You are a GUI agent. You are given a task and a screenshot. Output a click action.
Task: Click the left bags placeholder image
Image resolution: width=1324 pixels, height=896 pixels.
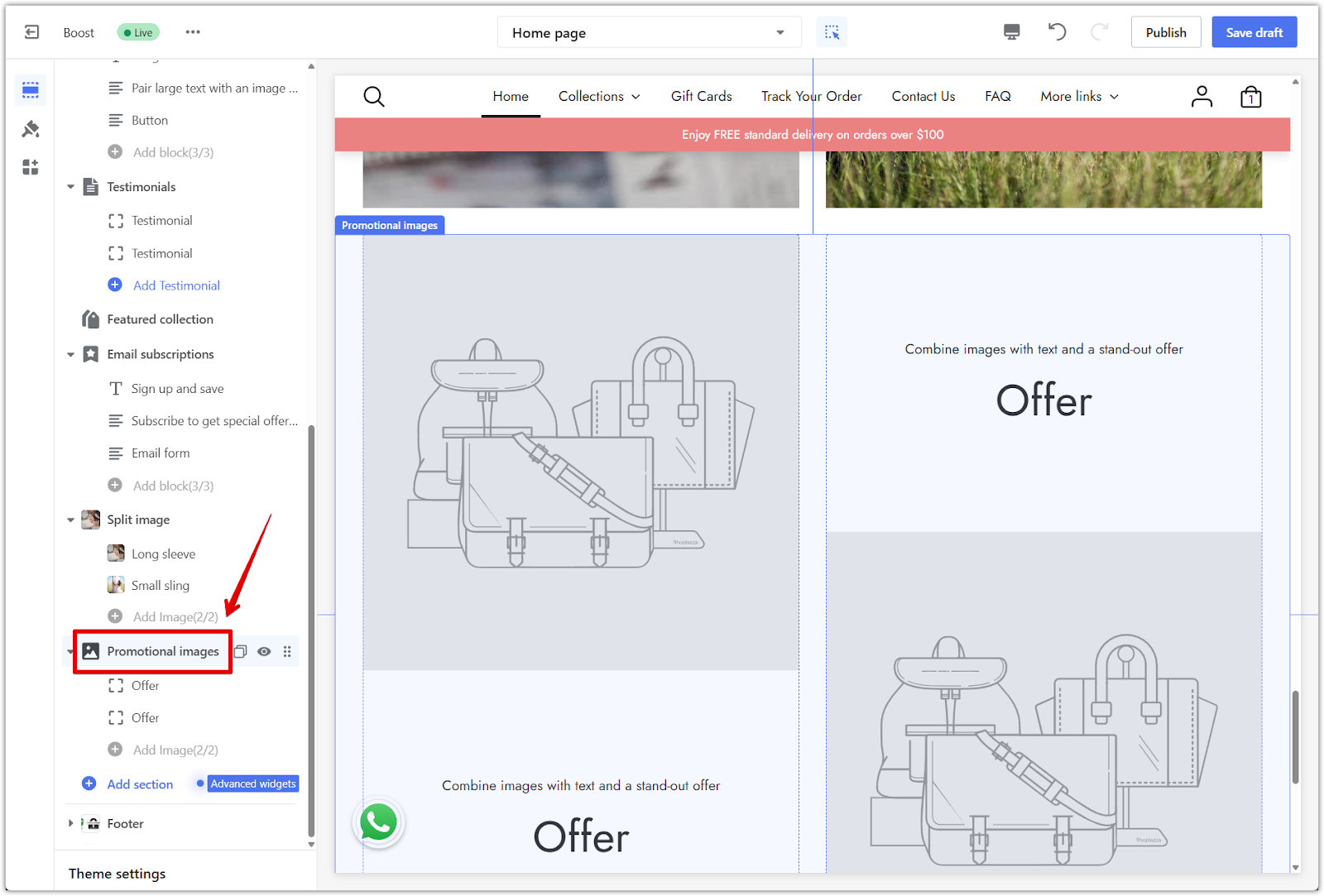(x=581, y=453)
